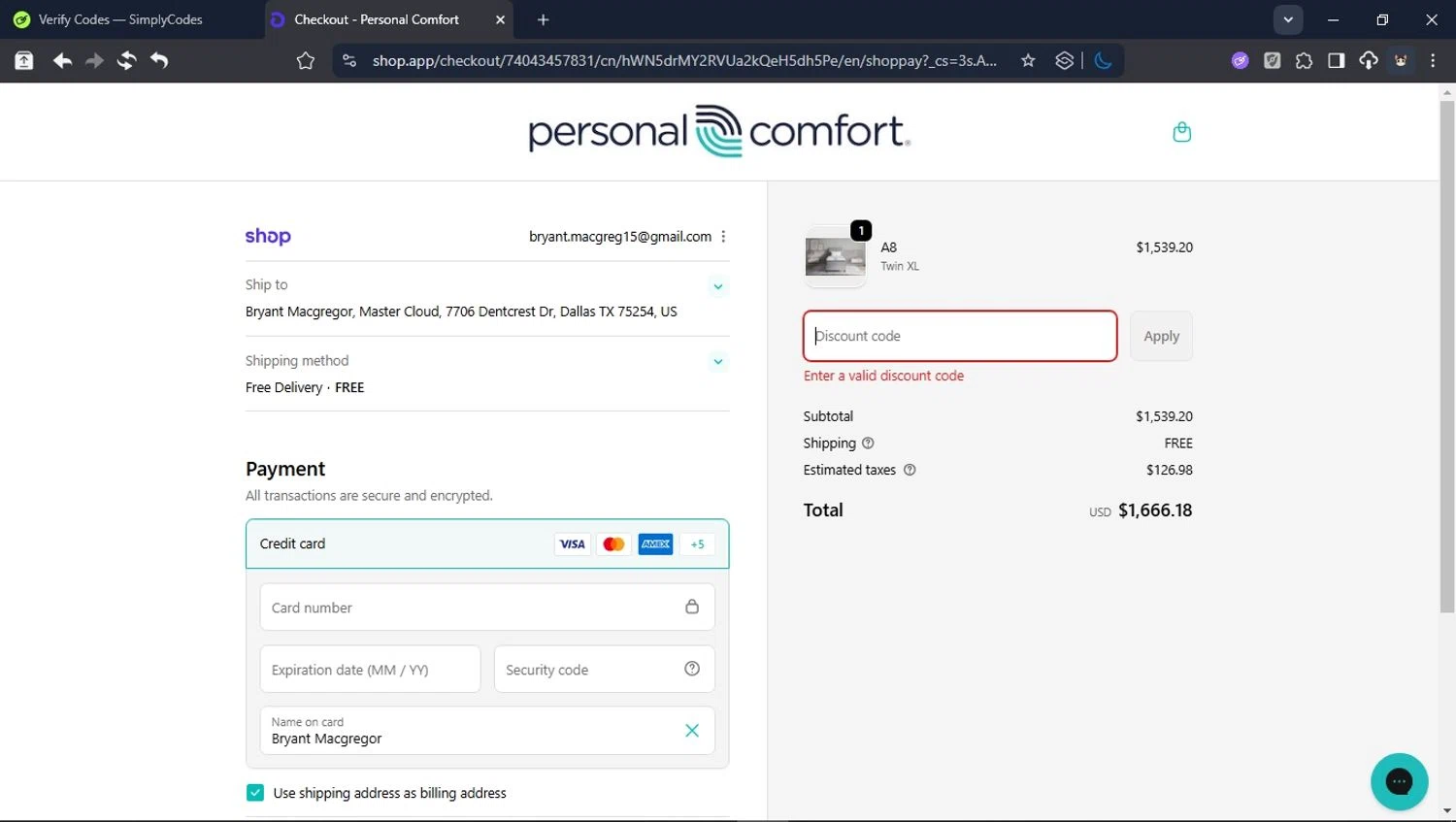The width and height of the screenshot is (1456, 822).
Task: Click the Security code help icon
Action: [692, 669]
